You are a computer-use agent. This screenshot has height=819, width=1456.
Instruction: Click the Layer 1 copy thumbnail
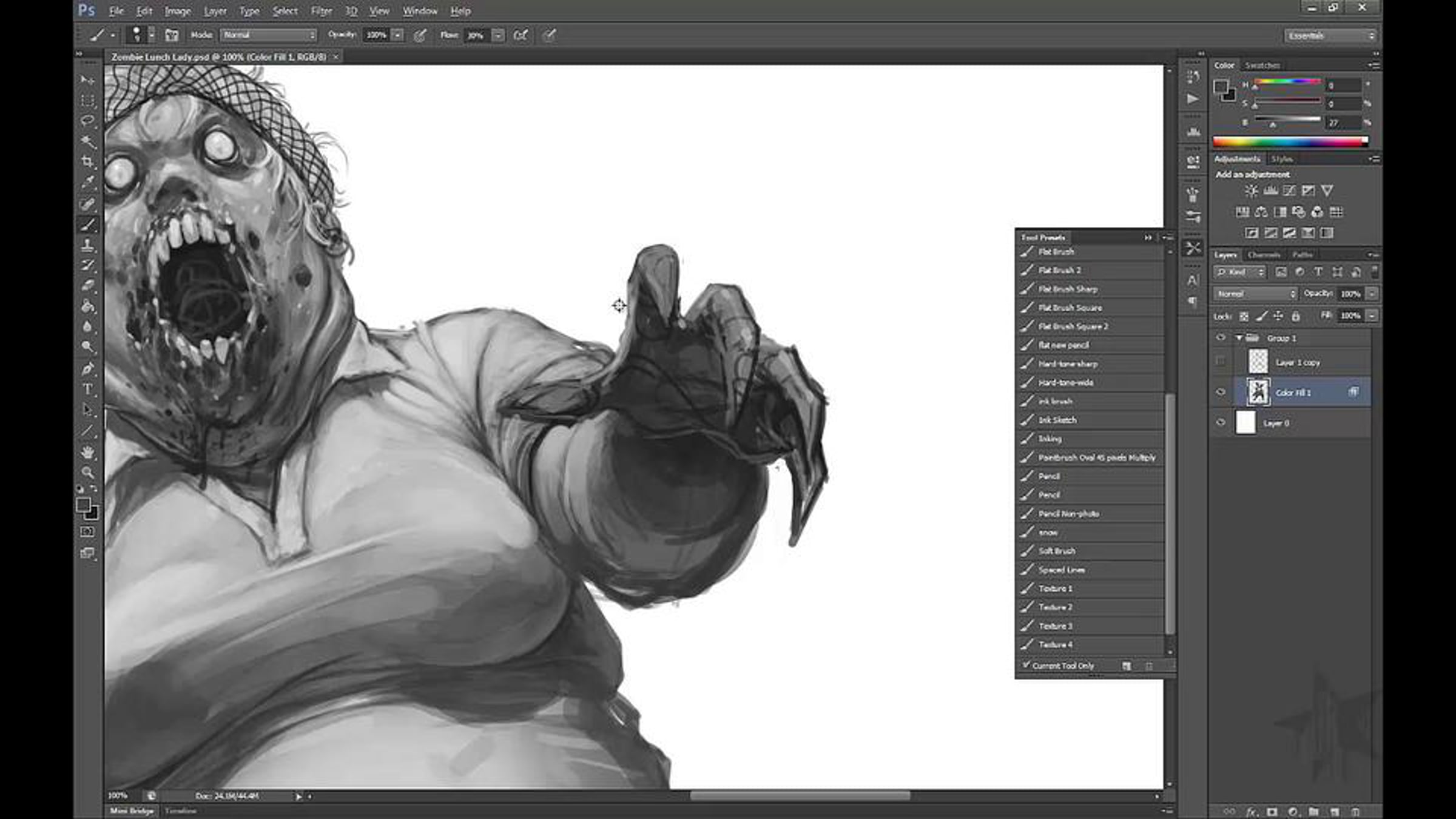(1258, 362)
